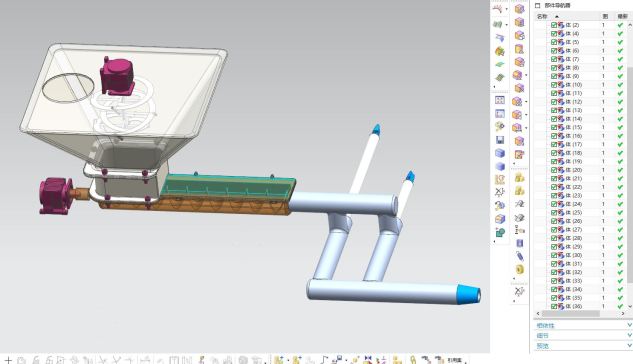Screen dimensions: 633x364
Task: Select tree row 体 (4)
Action: pyautogui.click(x=581, y=33)
